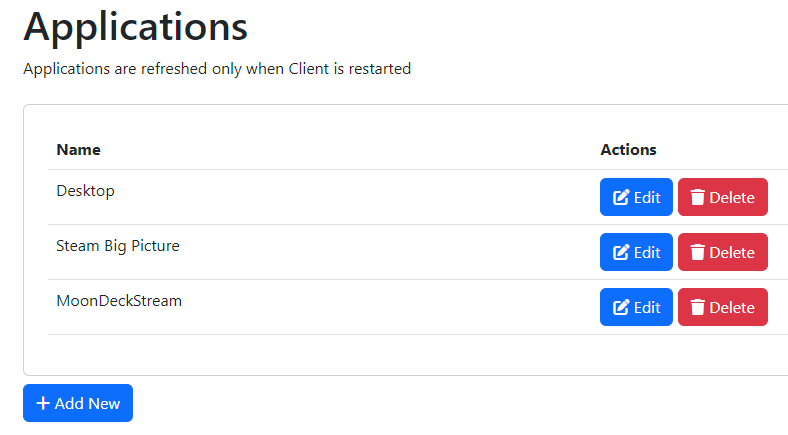Click the pencil icon beside Steam Big Picture
This screenshot has height=435, width=788.
pos(621,253)
